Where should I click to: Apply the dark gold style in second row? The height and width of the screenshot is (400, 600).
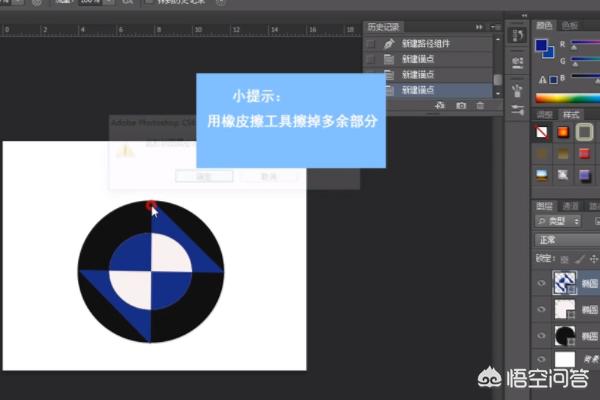(x=541, y=154)
